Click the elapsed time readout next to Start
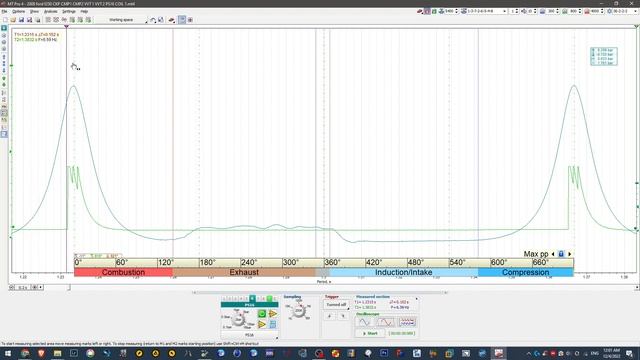 pyautogui.click(x=402, y=333)
